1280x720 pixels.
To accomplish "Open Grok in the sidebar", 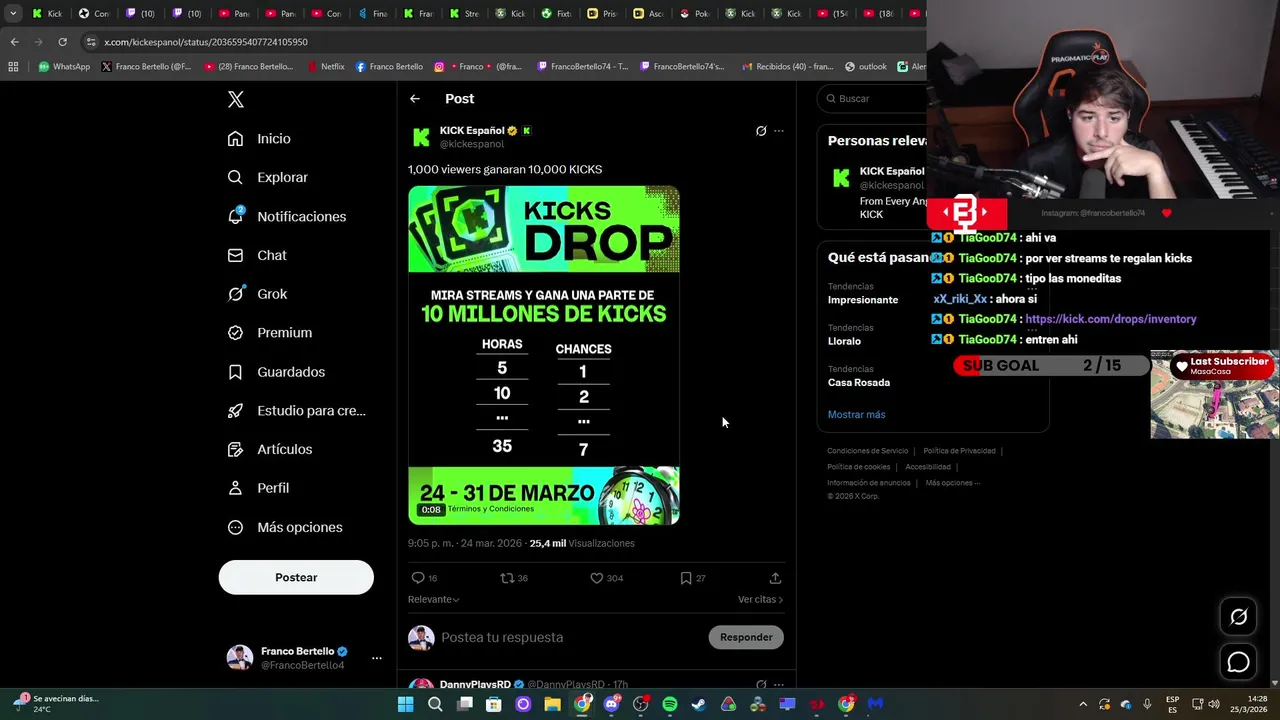I will point(257,294).
